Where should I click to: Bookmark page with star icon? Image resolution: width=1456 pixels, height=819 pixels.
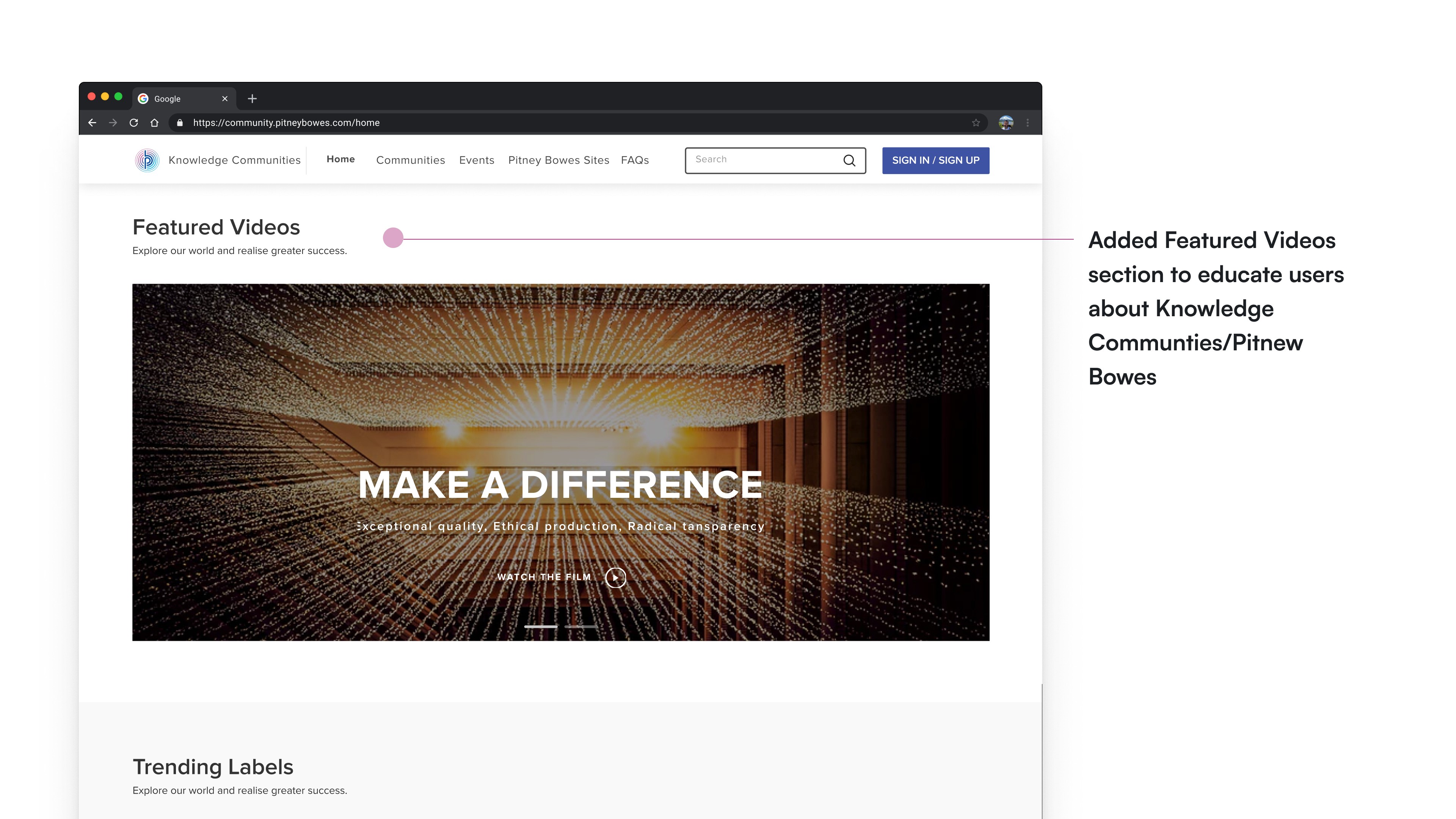click(x=976, y=122)
